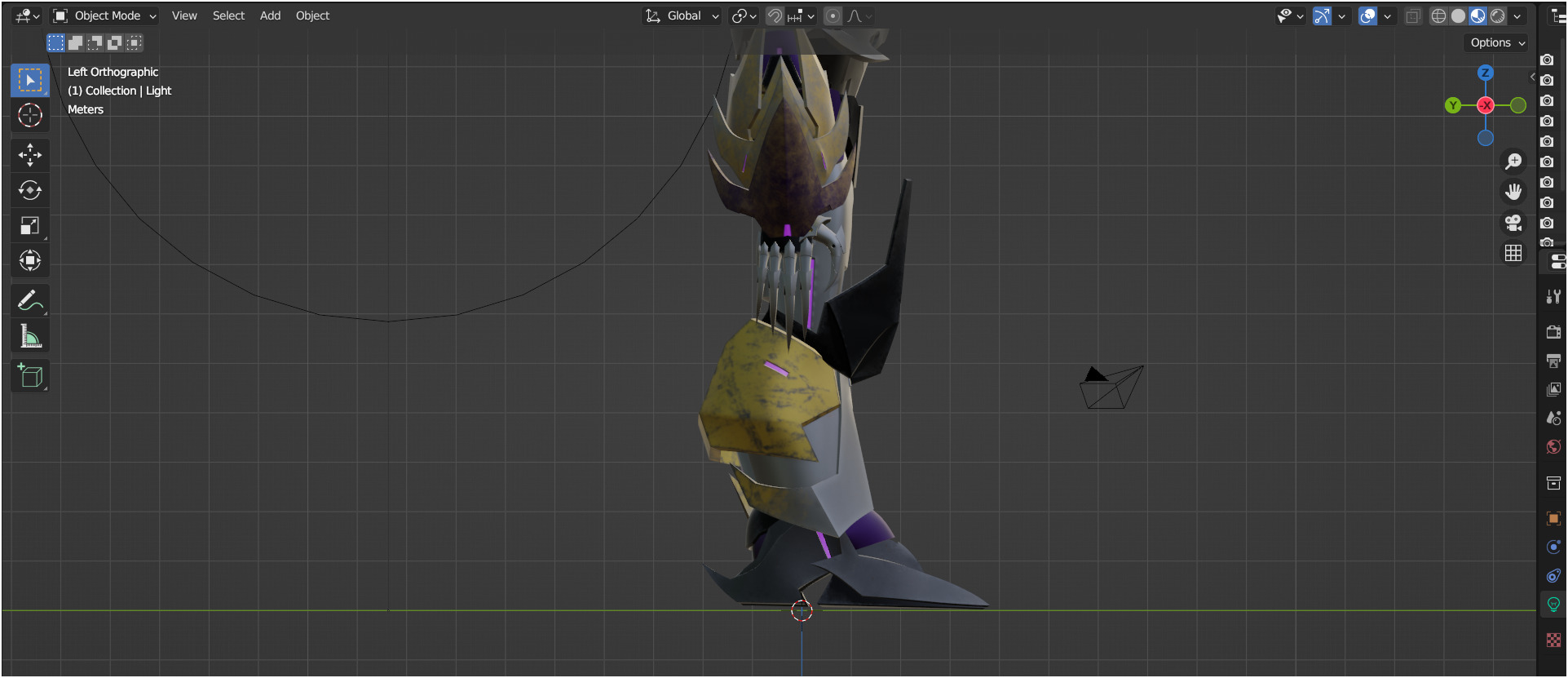1568x678 pixels.
Task: Toggle snapping magnet in header
Action: click(775, 16)
